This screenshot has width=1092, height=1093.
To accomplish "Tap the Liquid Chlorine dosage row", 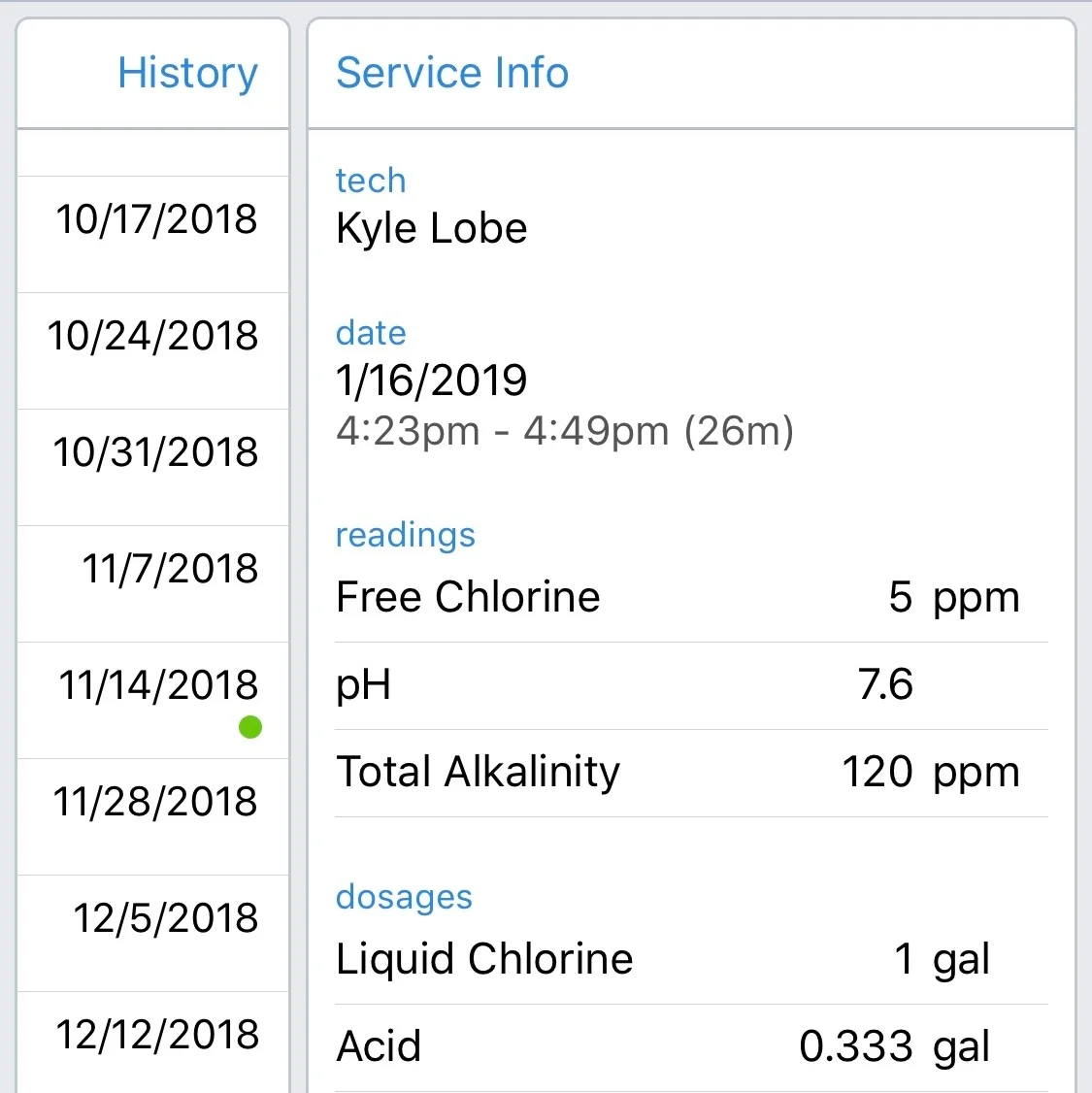I will click(x=691, y=959).
